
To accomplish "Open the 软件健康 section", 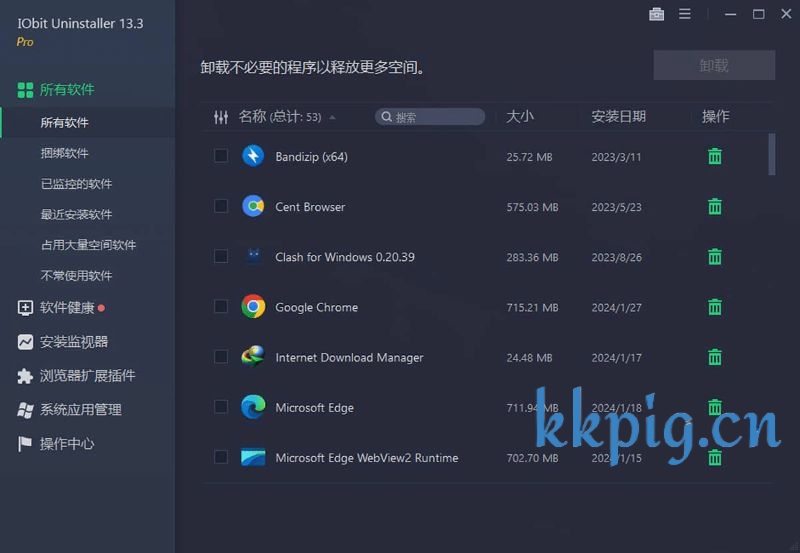I will pyautogui.click(x=67, y=308).
